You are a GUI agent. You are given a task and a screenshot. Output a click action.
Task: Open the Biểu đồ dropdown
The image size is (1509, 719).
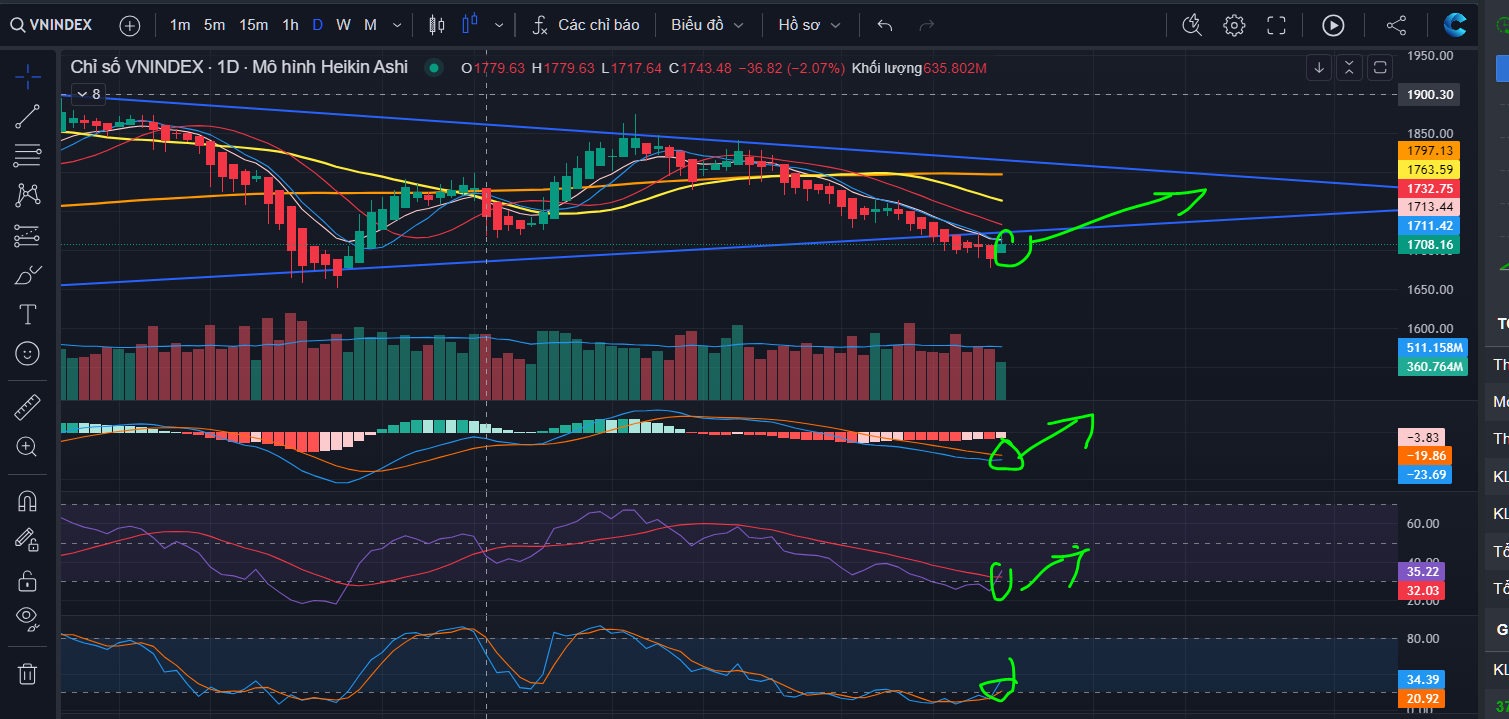tap(707, 25)
